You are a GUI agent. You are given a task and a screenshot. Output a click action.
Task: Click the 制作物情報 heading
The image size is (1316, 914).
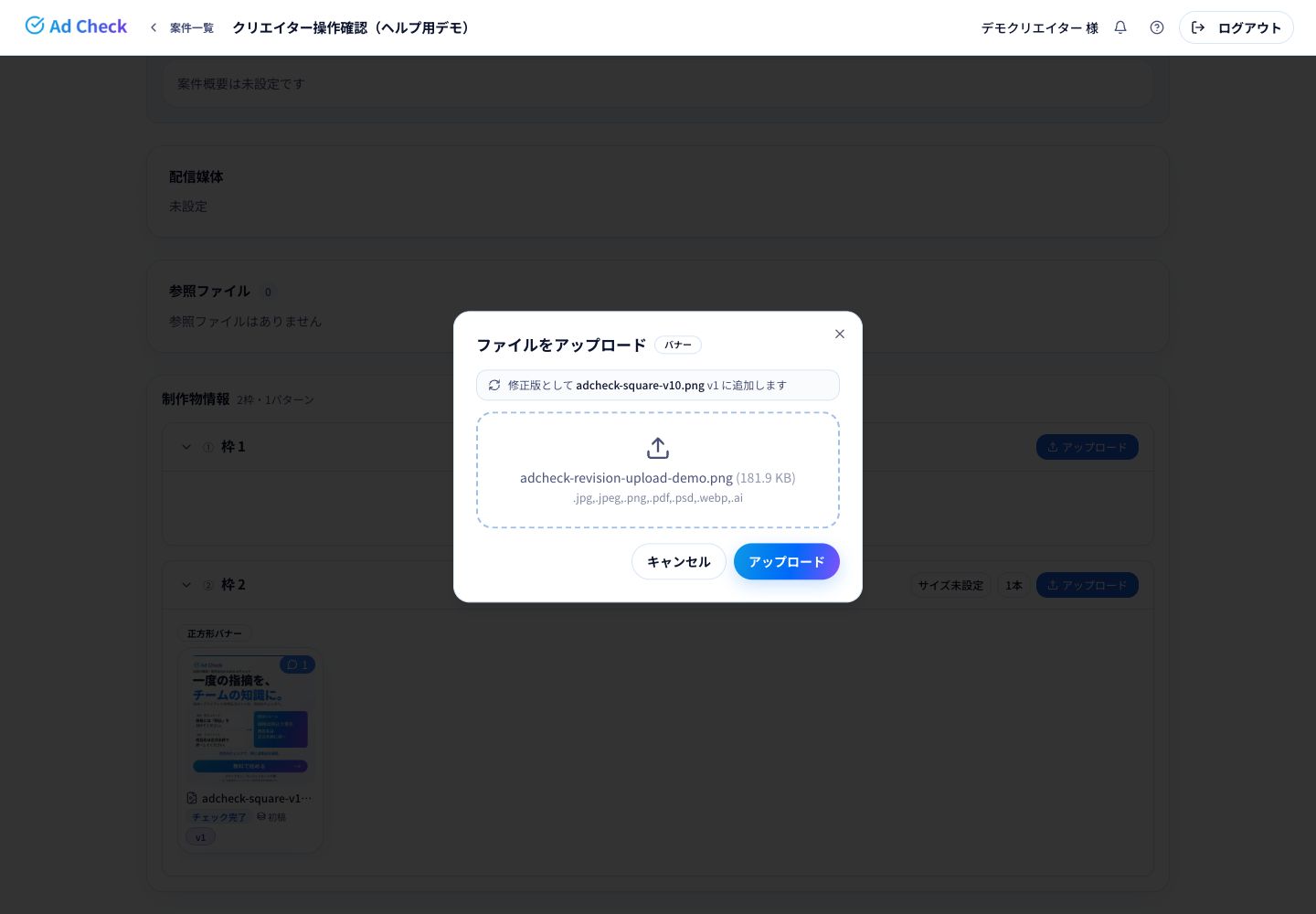pyautogui.click(x=196, y=399)
